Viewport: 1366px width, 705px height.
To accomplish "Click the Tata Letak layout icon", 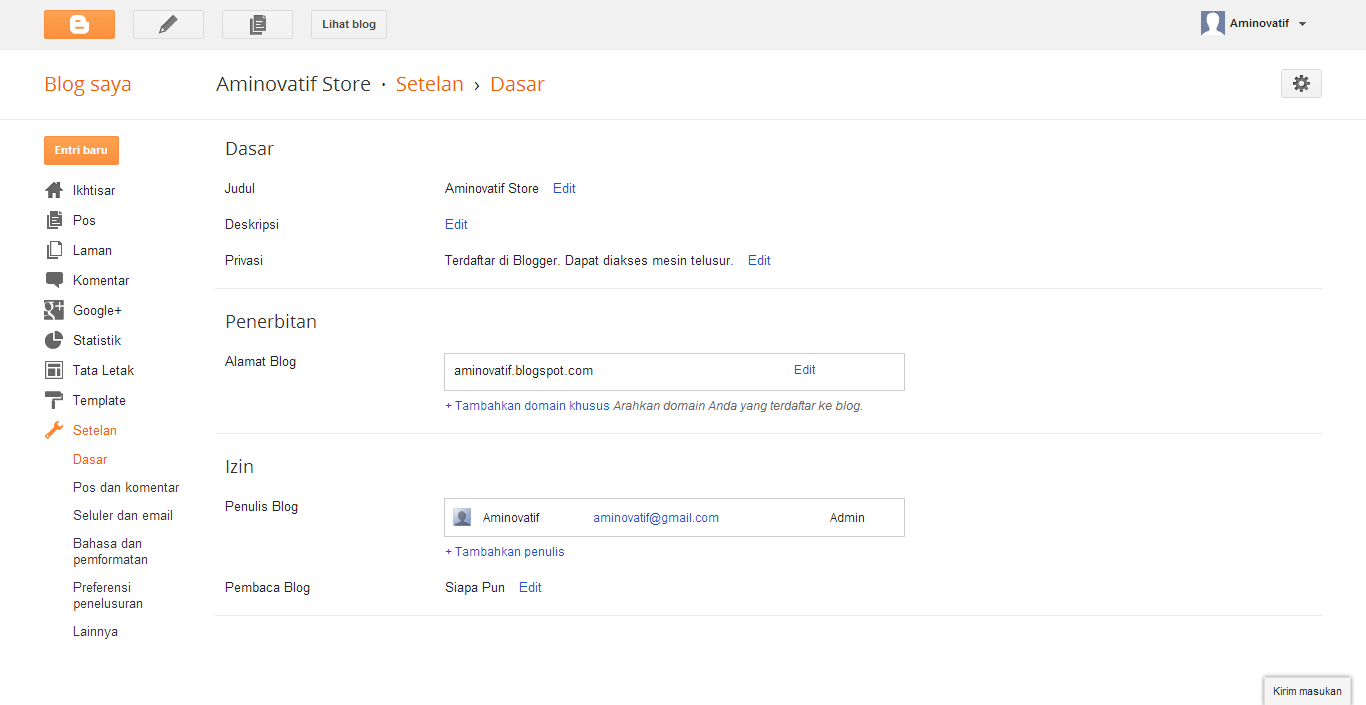I will click(55, 370).
